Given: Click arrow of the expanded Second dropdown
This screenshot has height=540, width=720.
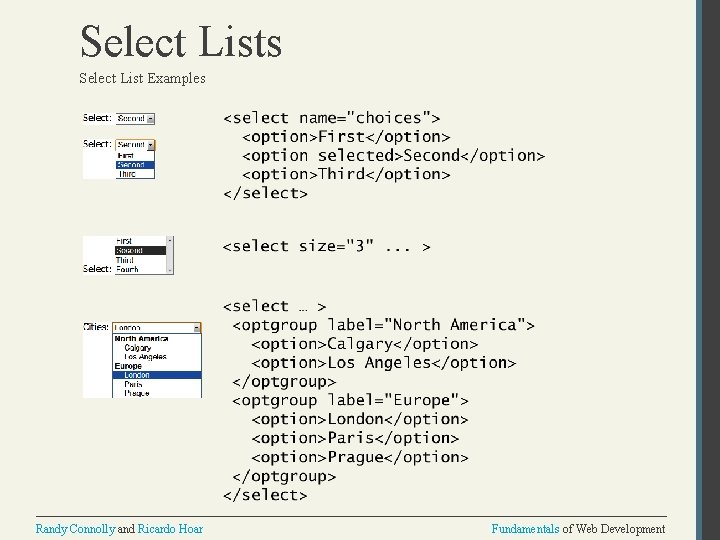Looking at the screenshot, I should click(151, 145).
